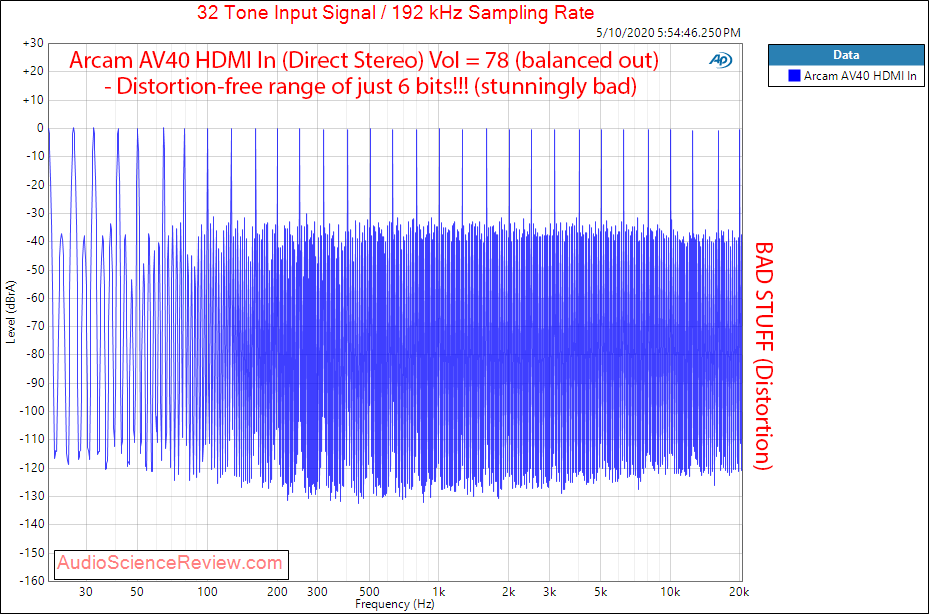Viewport: 929px width, 614px height.
Task: Click the "-70" y-axis tick label
Action: pos(34,326)
